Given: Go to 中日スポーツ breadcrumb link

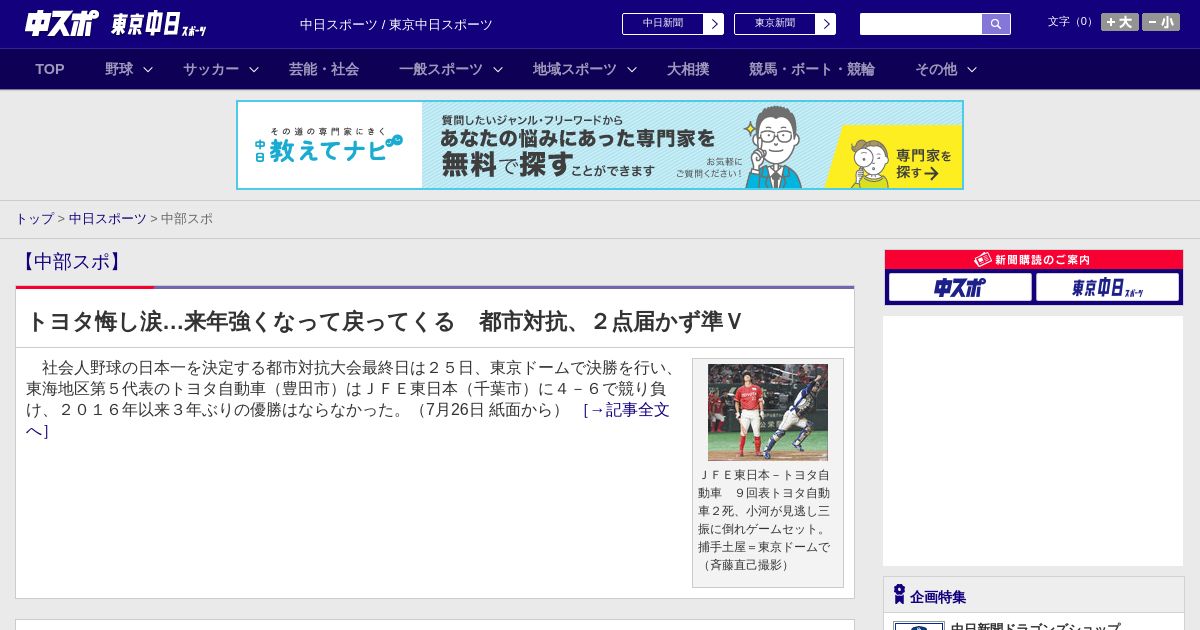Looking at the screenshot, I should [x=108, y=218].
